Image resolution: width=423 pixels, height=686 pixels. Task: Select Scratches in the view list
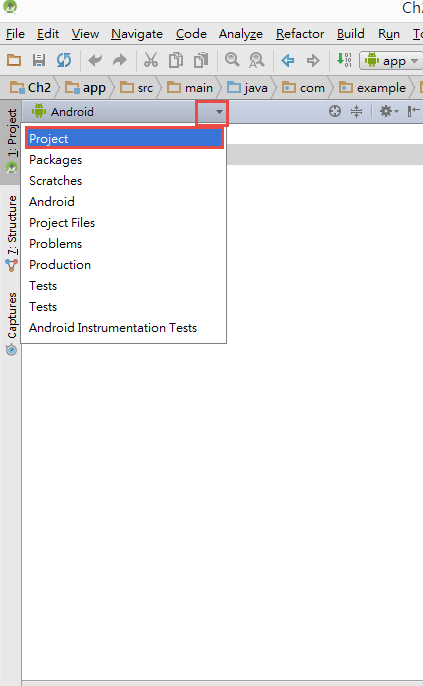tap(124, 181)
